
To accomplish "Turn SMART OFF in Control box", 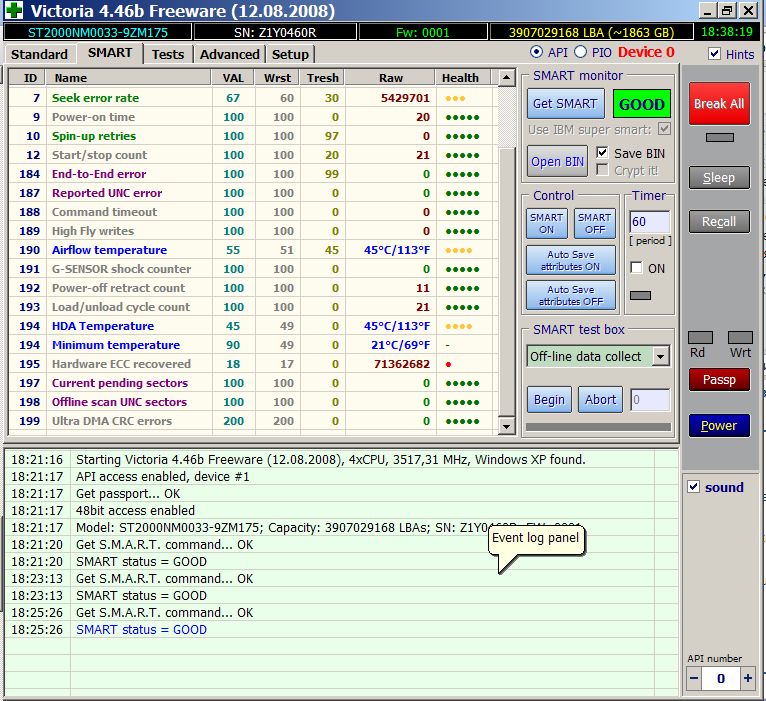I will [595, 224].
